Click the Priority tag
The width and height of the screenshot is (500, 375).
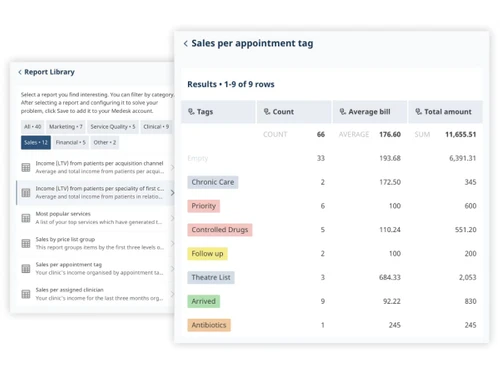[x=203, y=206]
